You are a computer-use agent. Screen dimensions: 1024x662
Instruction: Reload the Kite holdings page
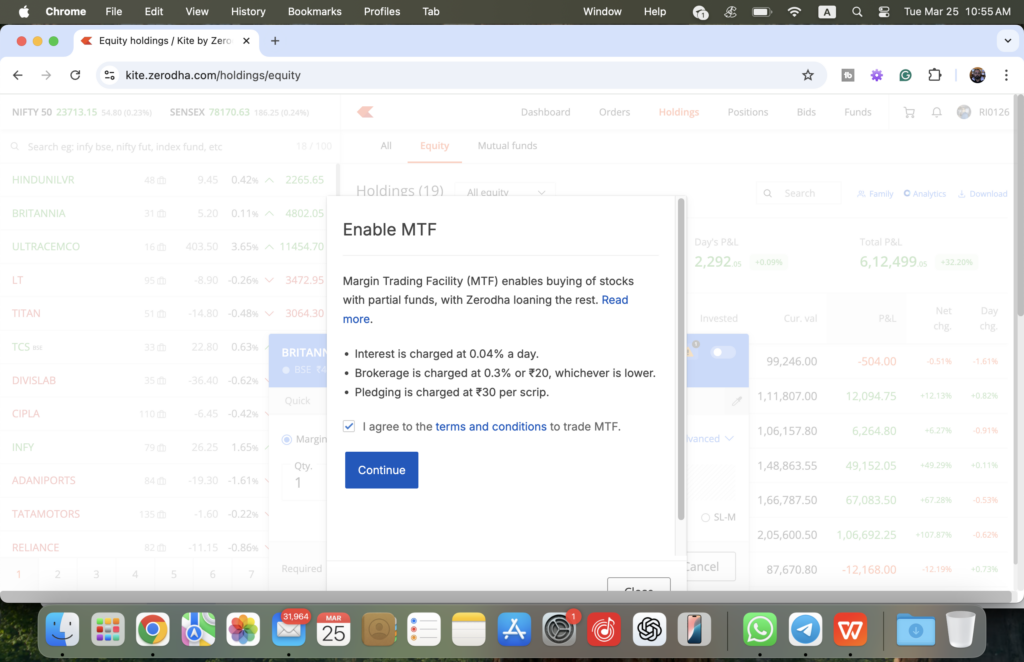tap(75, 75)
